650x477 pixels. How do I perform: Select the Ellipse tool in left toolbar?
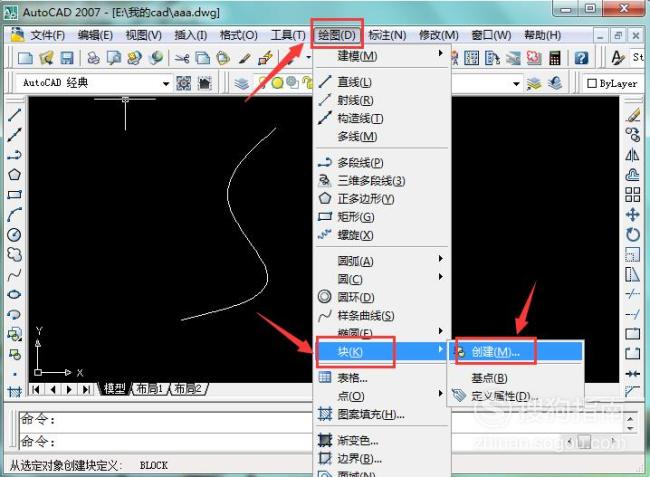[x=15, y=294]
